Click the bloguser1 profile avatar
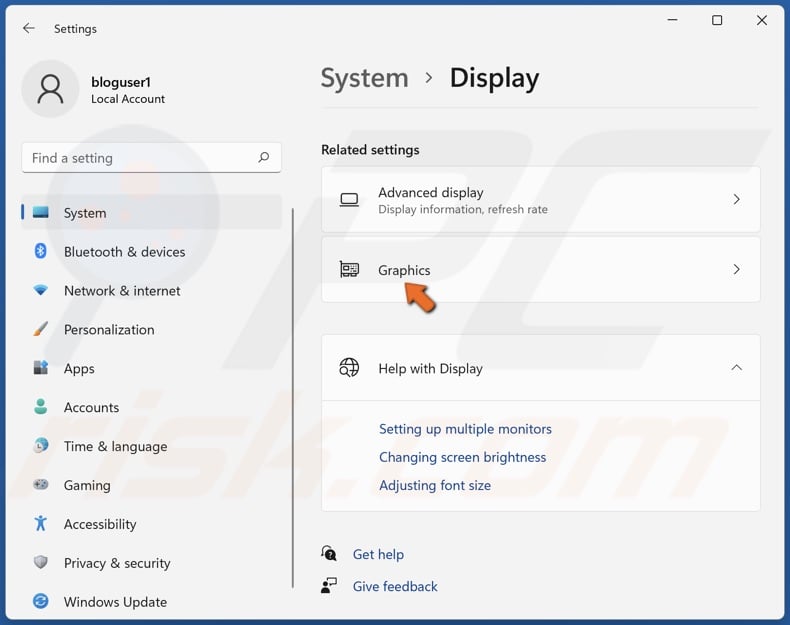 coord(50,89)
